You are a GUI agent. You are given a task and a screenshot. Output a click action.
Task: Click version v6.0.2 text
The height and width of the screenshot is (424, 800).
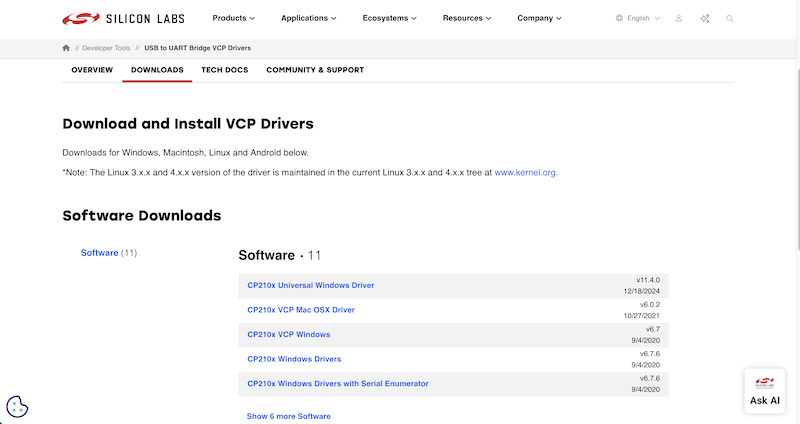[x=649, y=305]
